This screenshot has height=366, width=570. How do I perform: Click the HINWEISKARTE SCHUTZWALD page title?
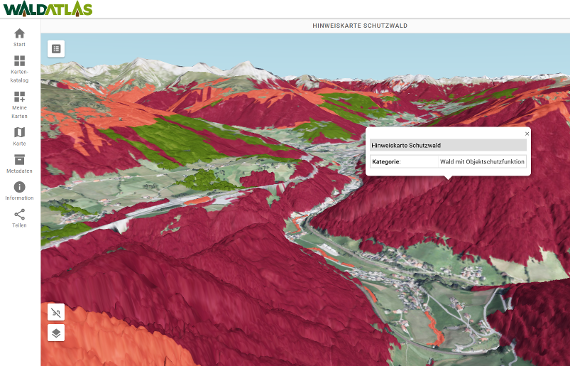pos(360,26)
